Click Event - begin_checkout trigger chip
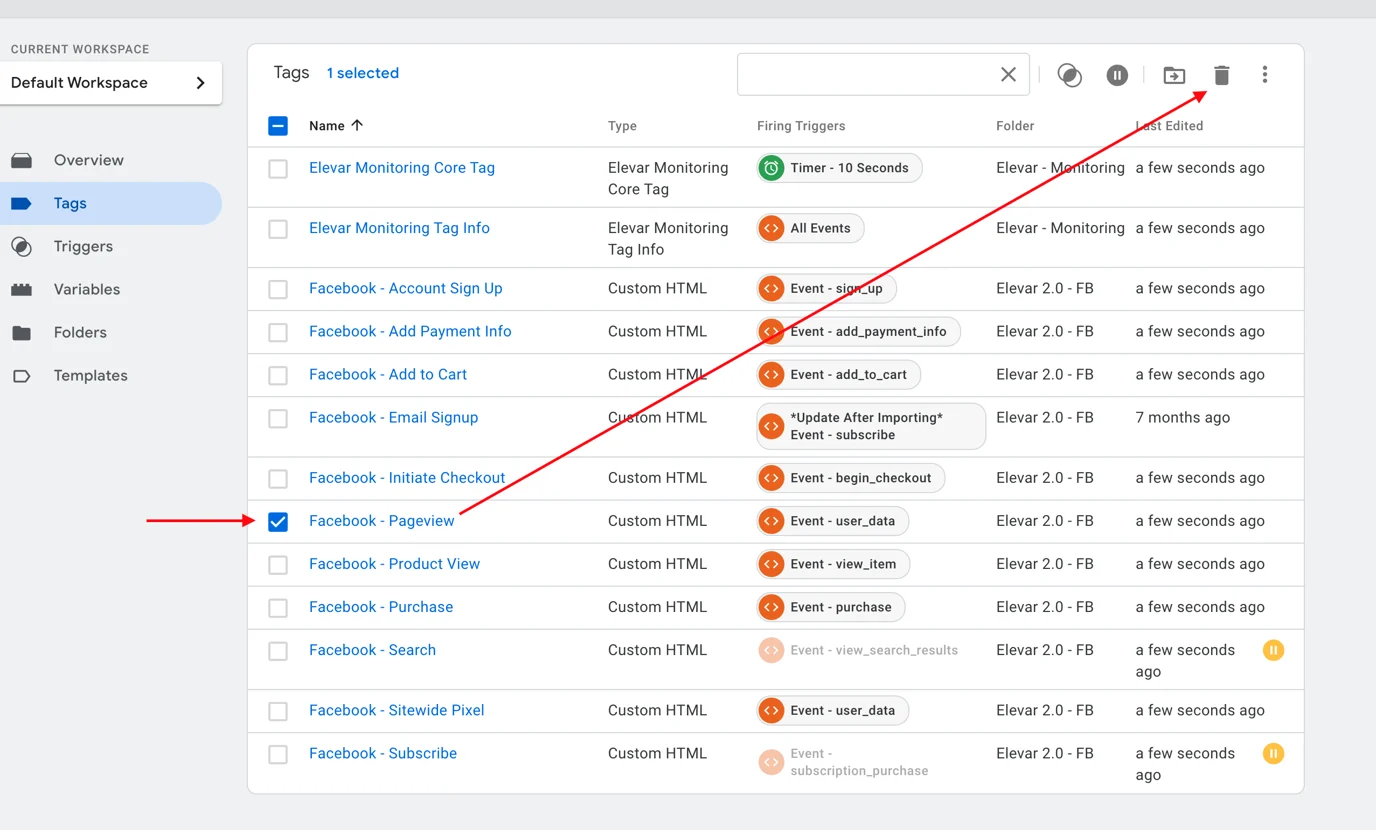 click(x=851, y=477)
